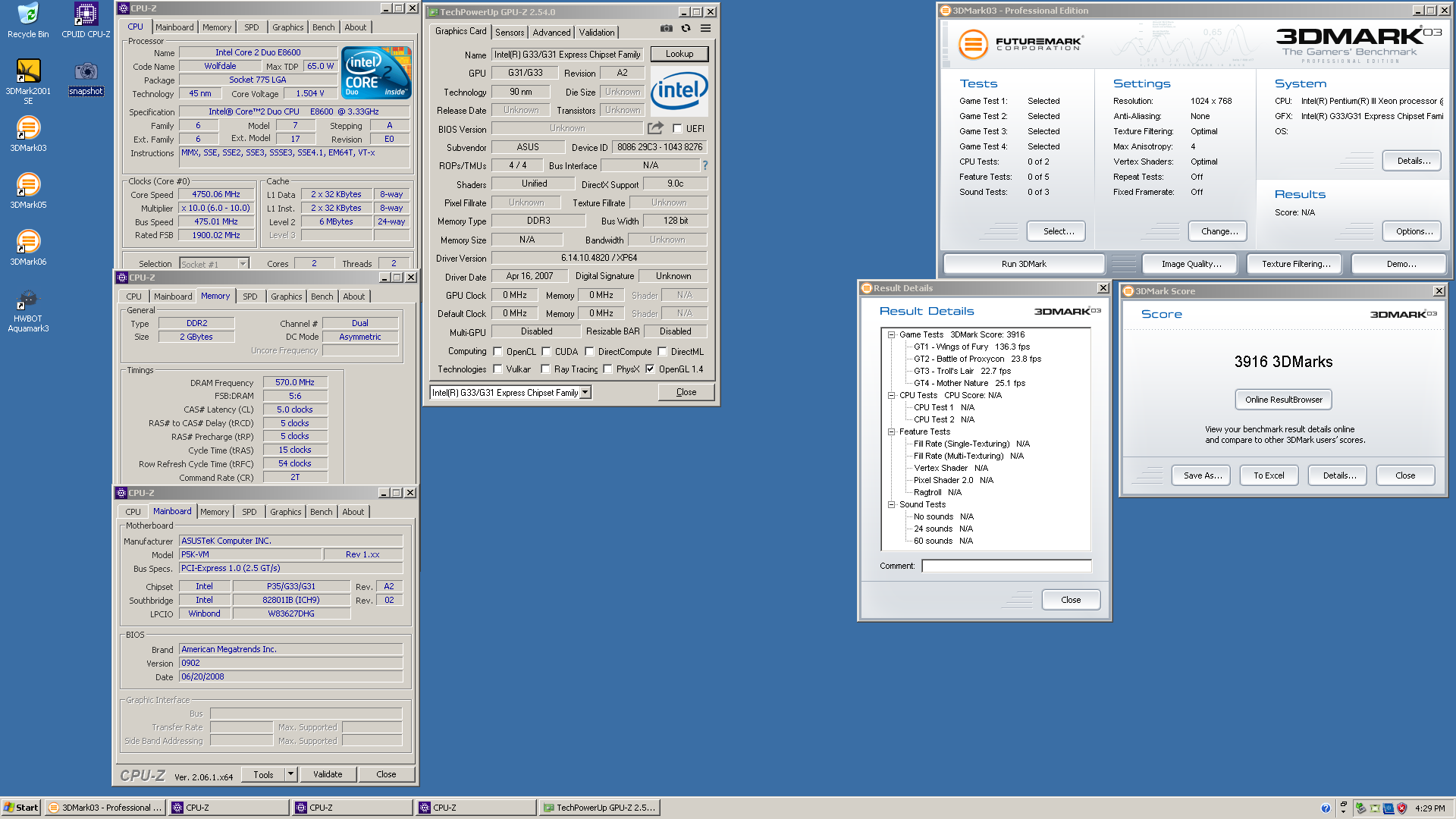Launch 3DMark03 desktop shortcut
Viewport: 1456px width, 819px height.
point(28,134)
